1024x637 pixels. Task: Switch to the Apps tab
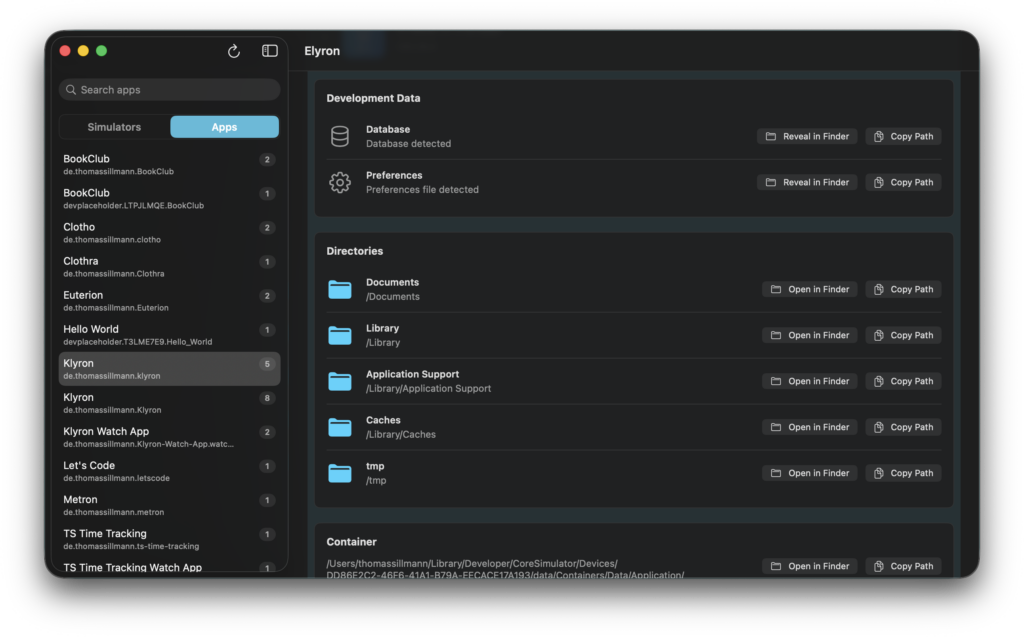[x=224, y=127]
